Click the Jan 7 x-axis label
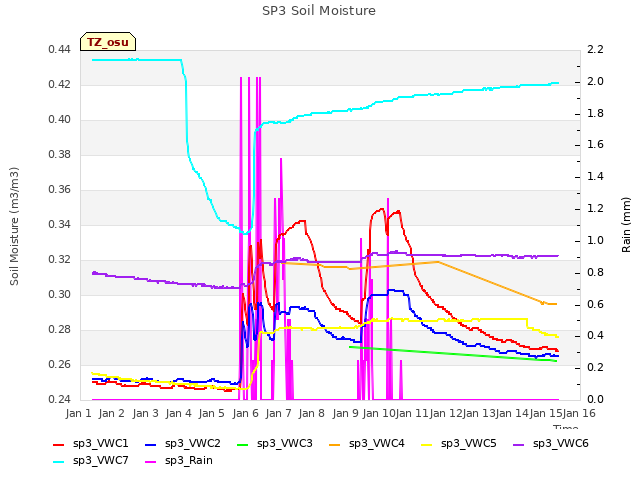 coord(278,413)
